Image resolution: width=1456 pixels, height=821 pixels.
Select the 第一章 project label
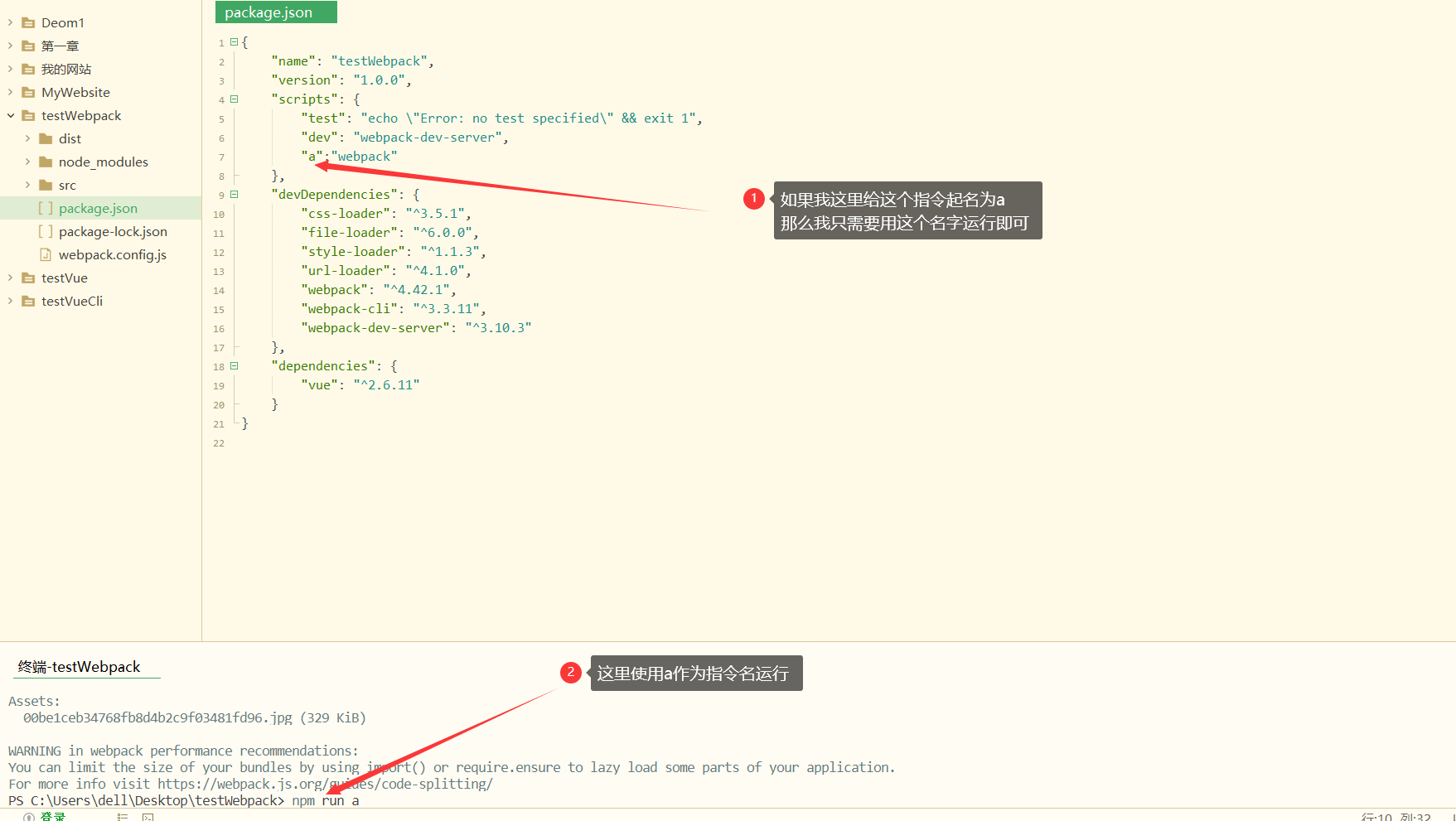tap(60, 46)
